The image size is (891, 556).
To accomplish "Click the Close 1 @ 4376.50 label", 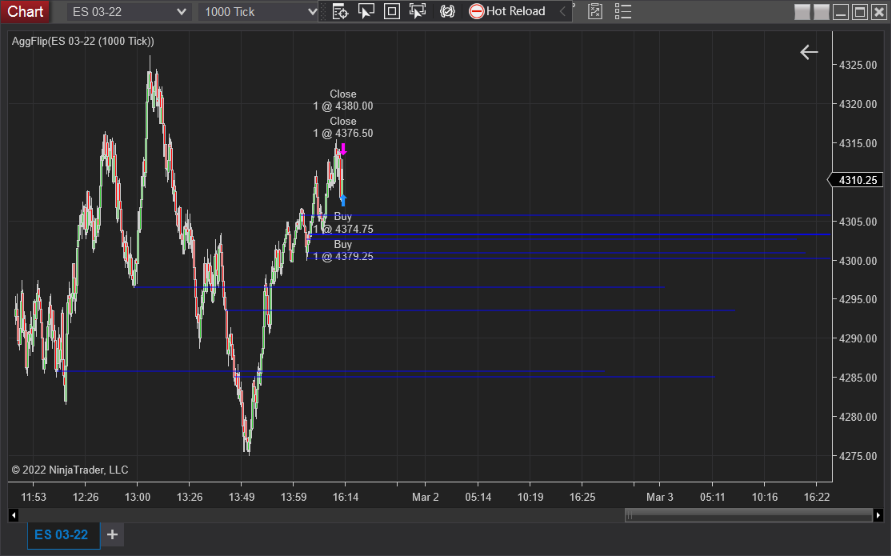I will pyautogui.click(x=343, y=127).
